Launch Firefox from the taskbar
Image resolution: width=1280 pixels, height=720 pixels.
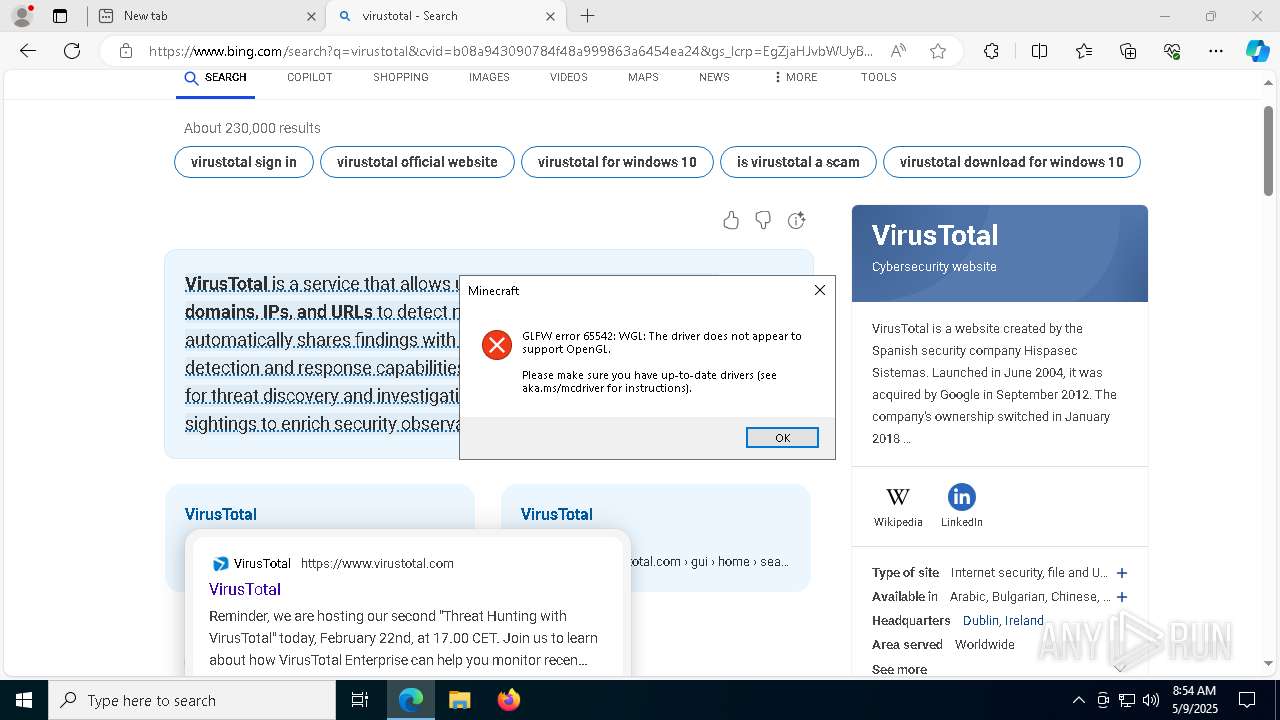[x=509, y=700]
